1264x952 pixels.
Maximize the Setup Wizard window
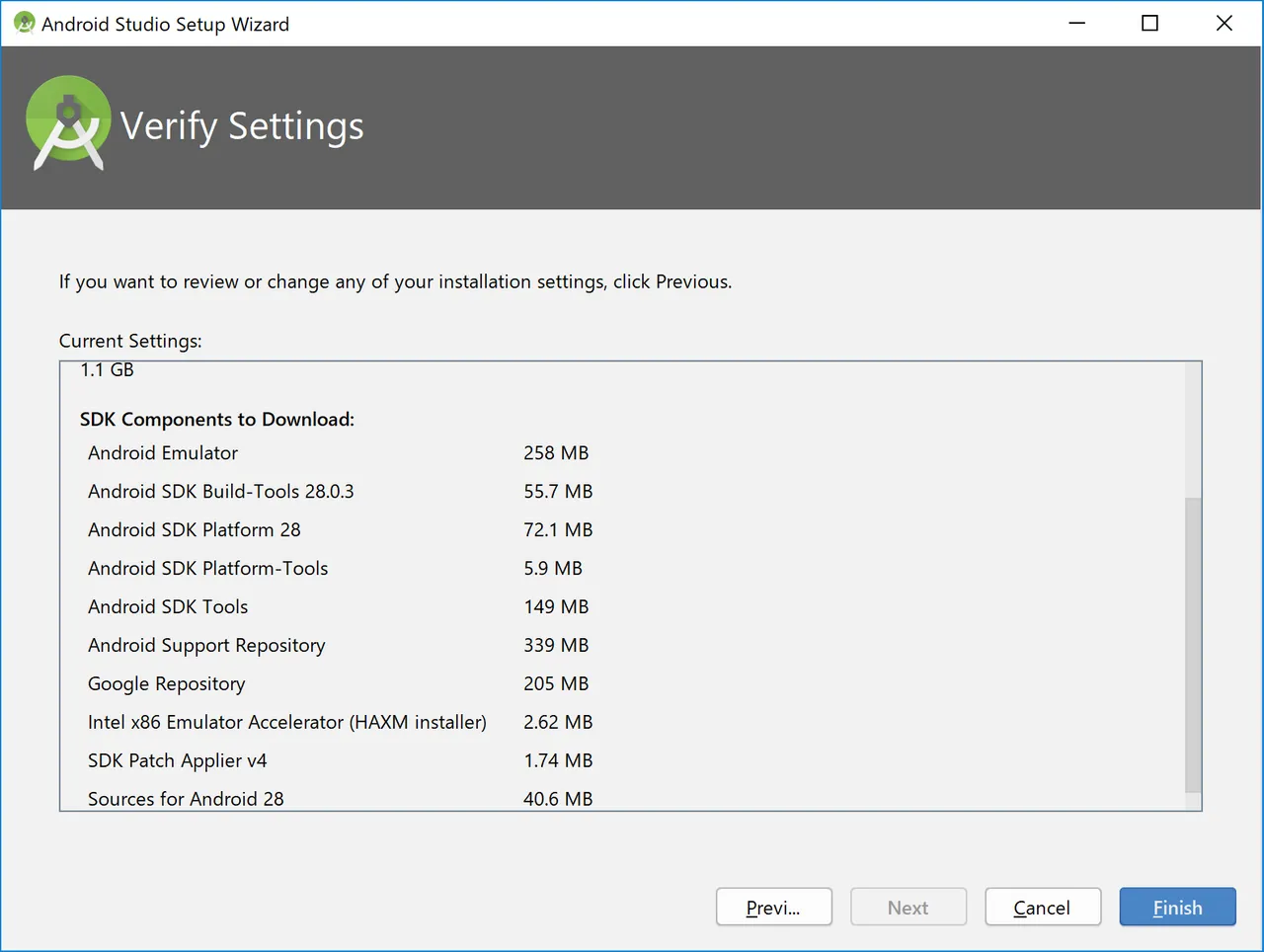click(1150, 23)
